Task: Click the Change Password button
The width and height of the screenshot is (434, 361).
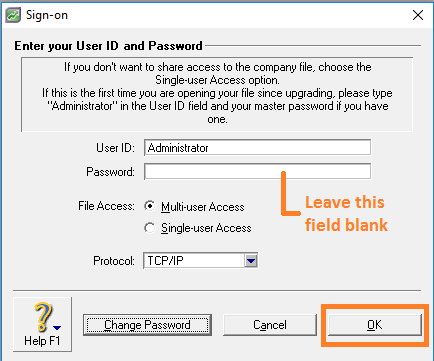Action: [x=147, y=325]
